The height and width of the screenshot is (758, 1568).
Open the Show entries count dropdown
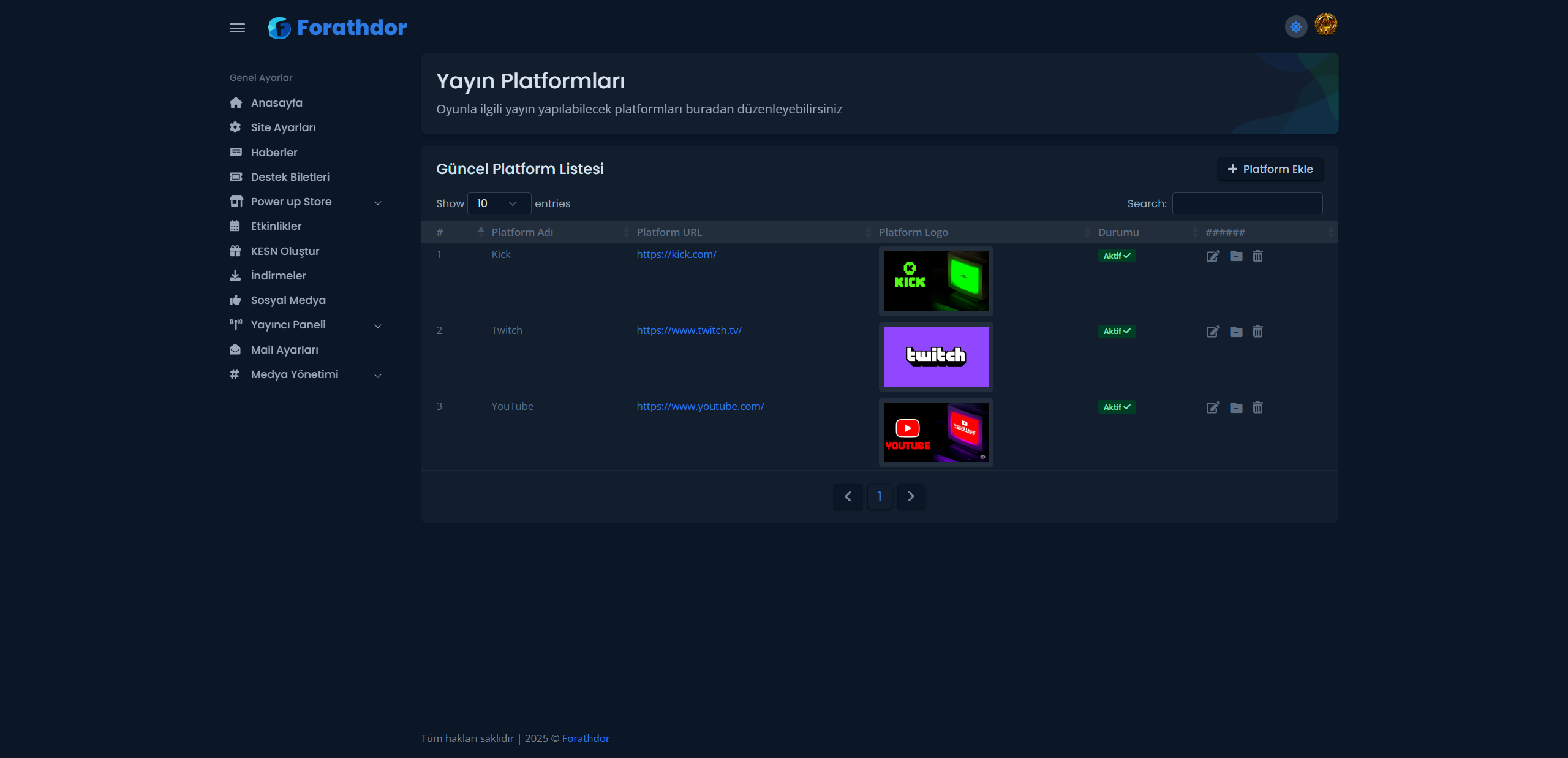tap(499, 203)
